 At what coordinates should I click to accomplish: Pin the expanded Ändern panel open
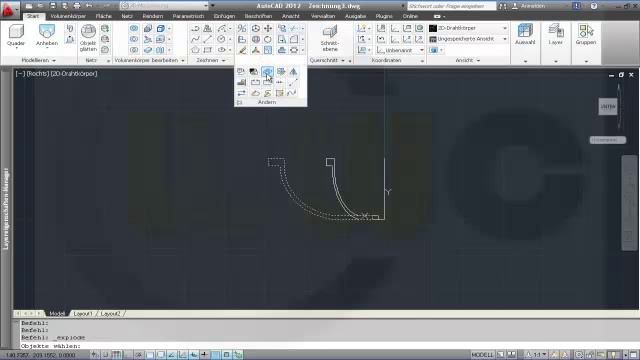pyautogui.click(x=240, y=102)
